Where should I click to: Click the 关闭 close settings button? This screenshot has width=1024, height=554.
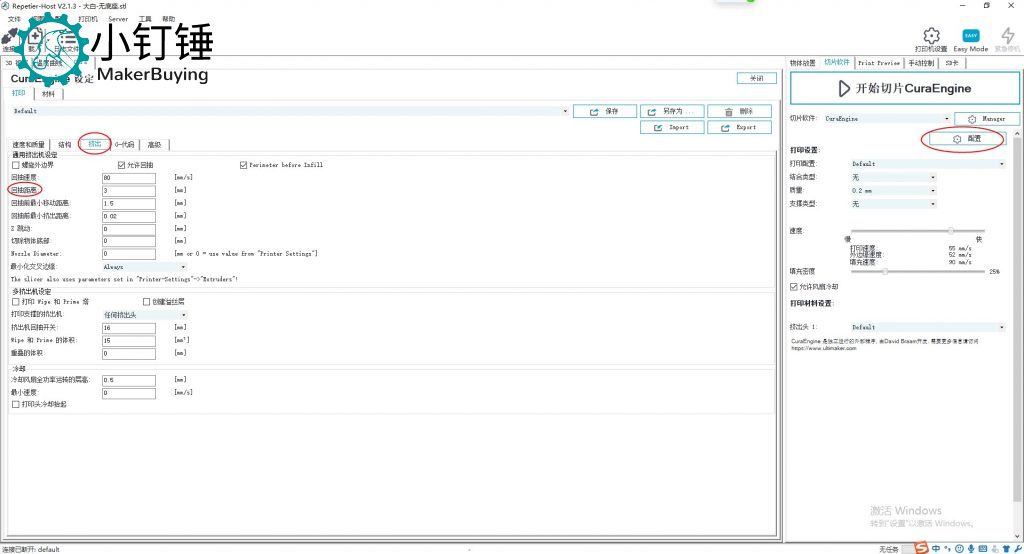tap(756, 78)
